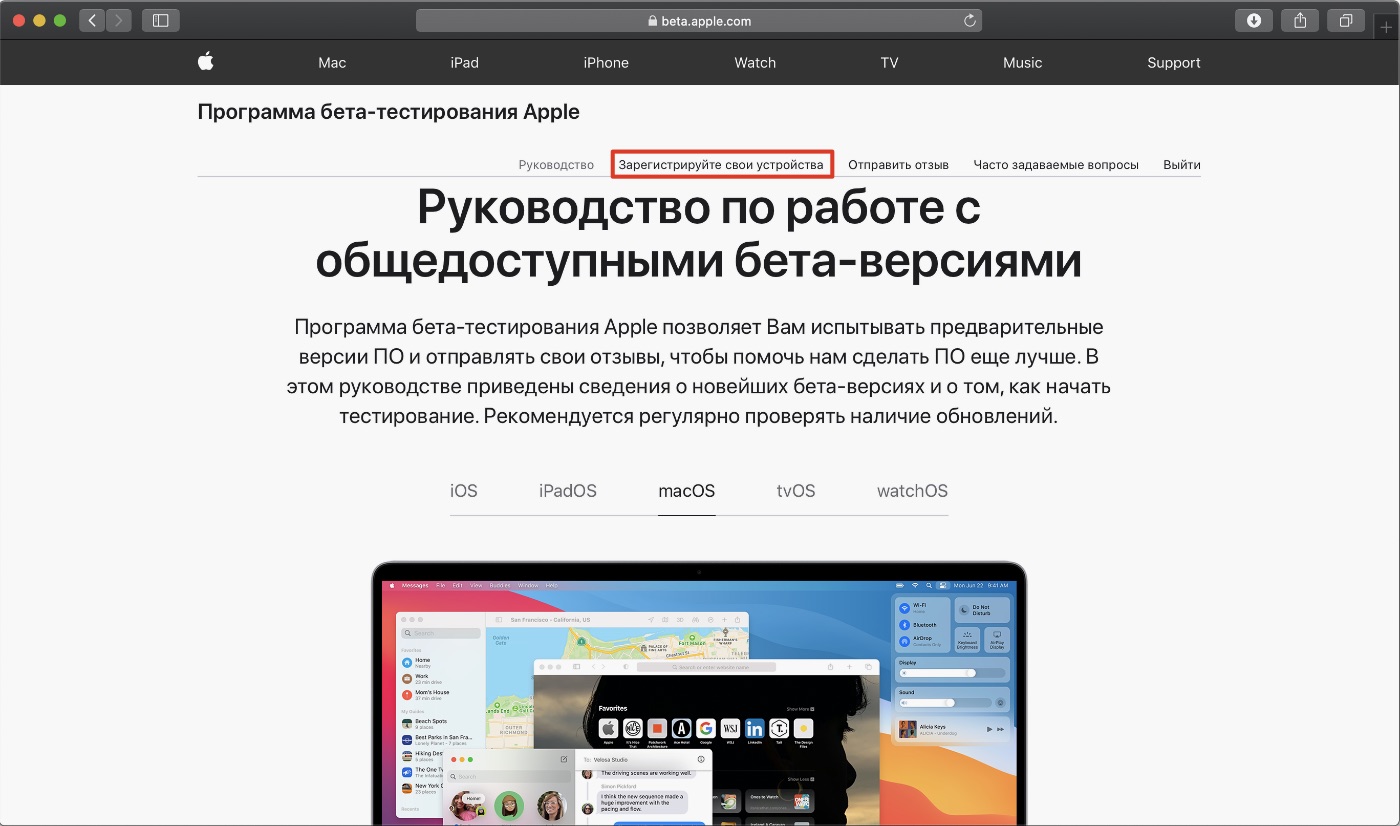Select the macOS tab

(687, 491)
